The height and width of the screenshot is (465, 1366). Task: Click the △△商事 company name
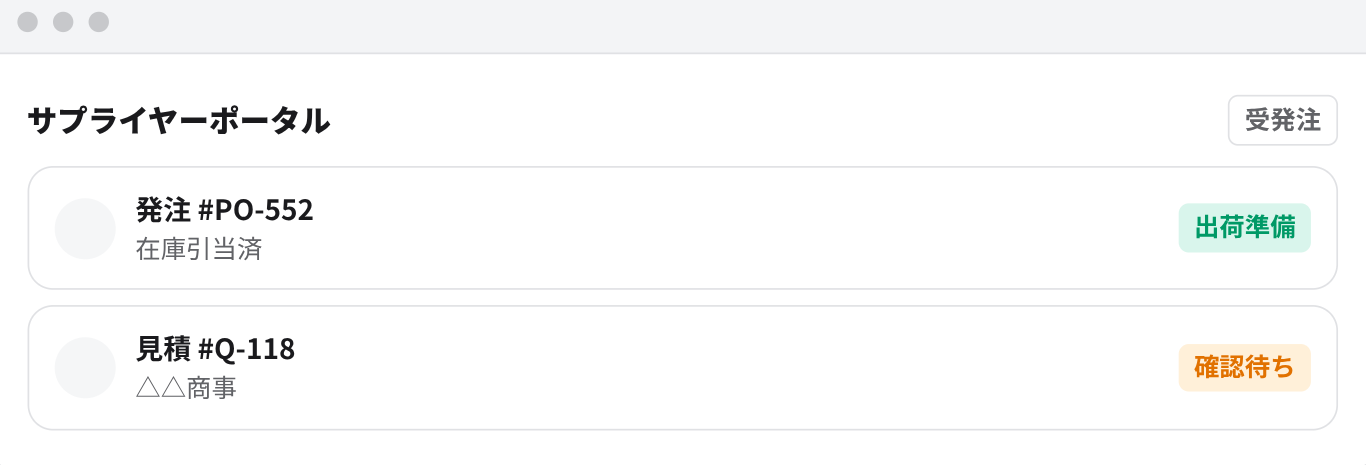(186, 388)
